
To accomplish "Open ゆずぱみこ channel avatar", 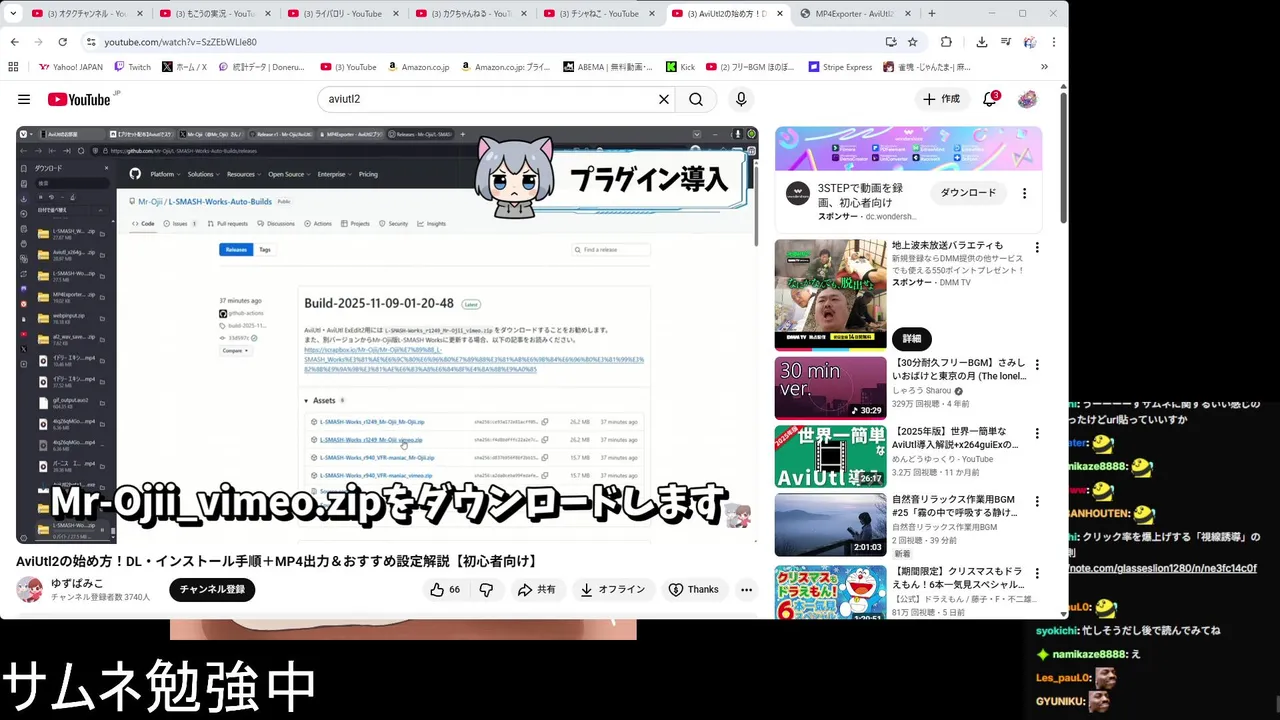I will click(30, 590).
